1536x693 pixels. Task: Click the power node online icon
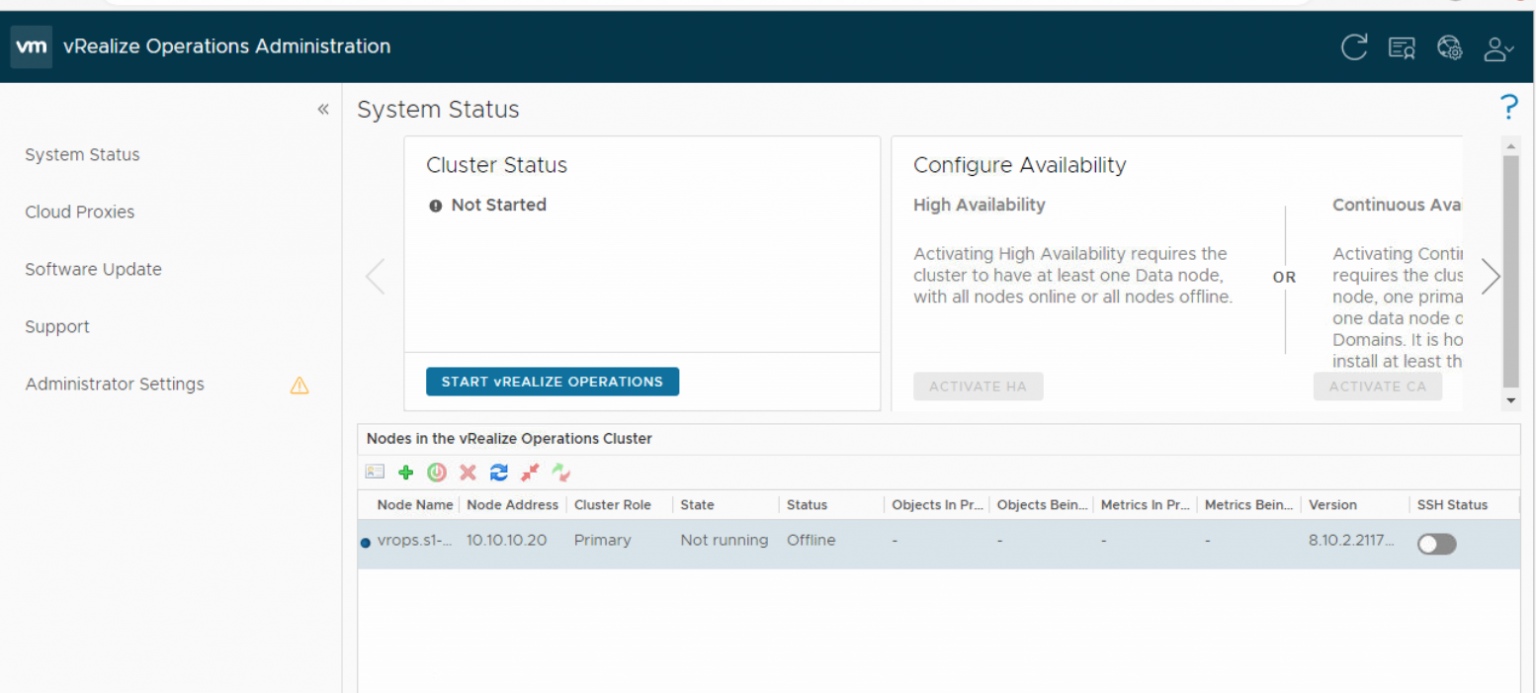coord(436,472)
